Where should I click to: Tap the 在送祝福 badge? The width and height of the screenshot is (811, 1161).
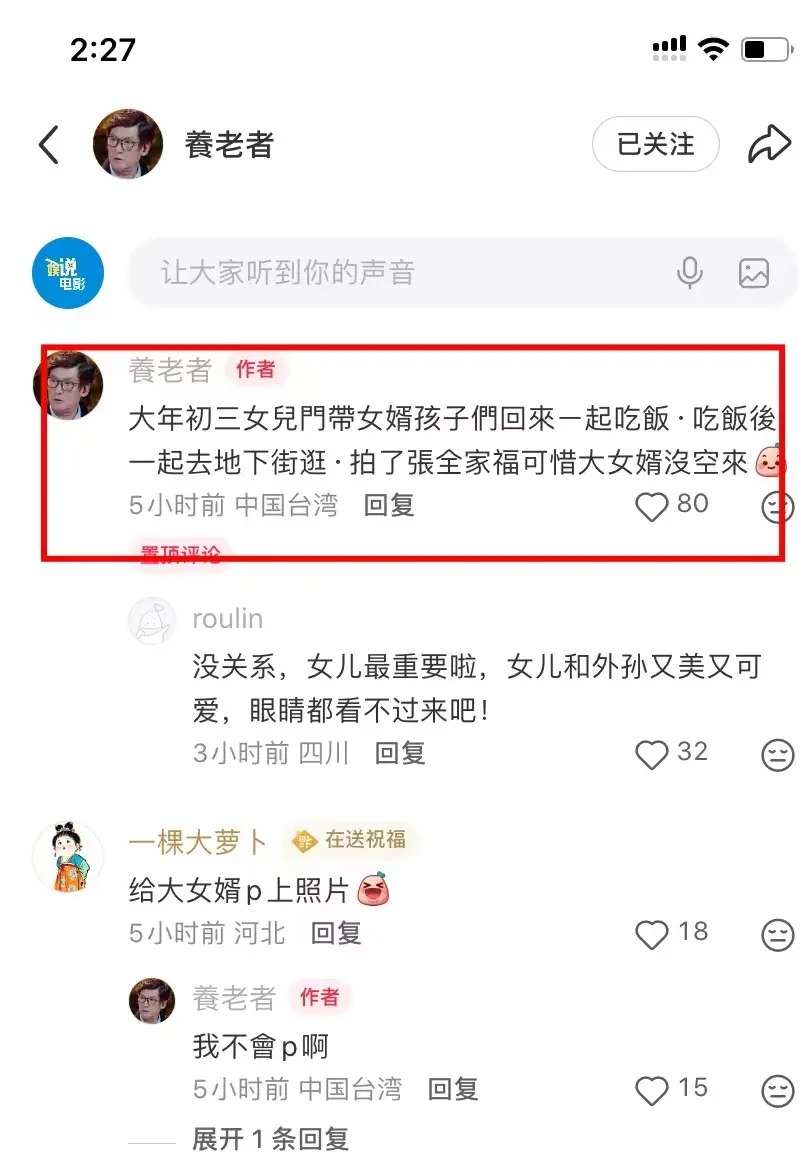pos(350,840)
